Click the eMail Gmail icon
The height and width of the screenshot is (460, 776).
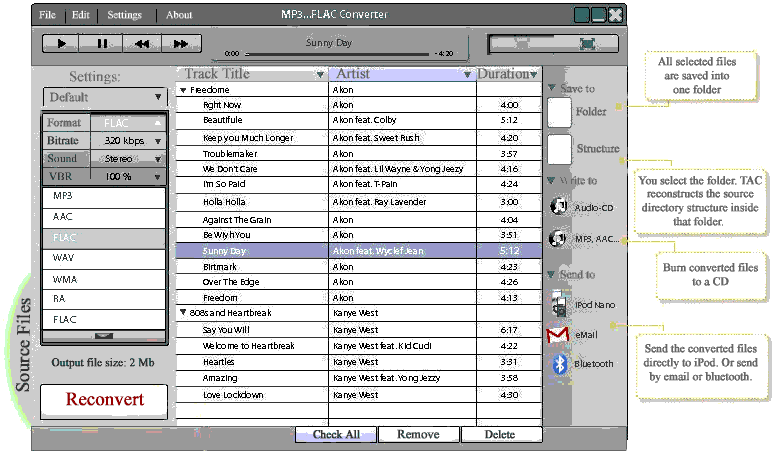click(558, 335)
